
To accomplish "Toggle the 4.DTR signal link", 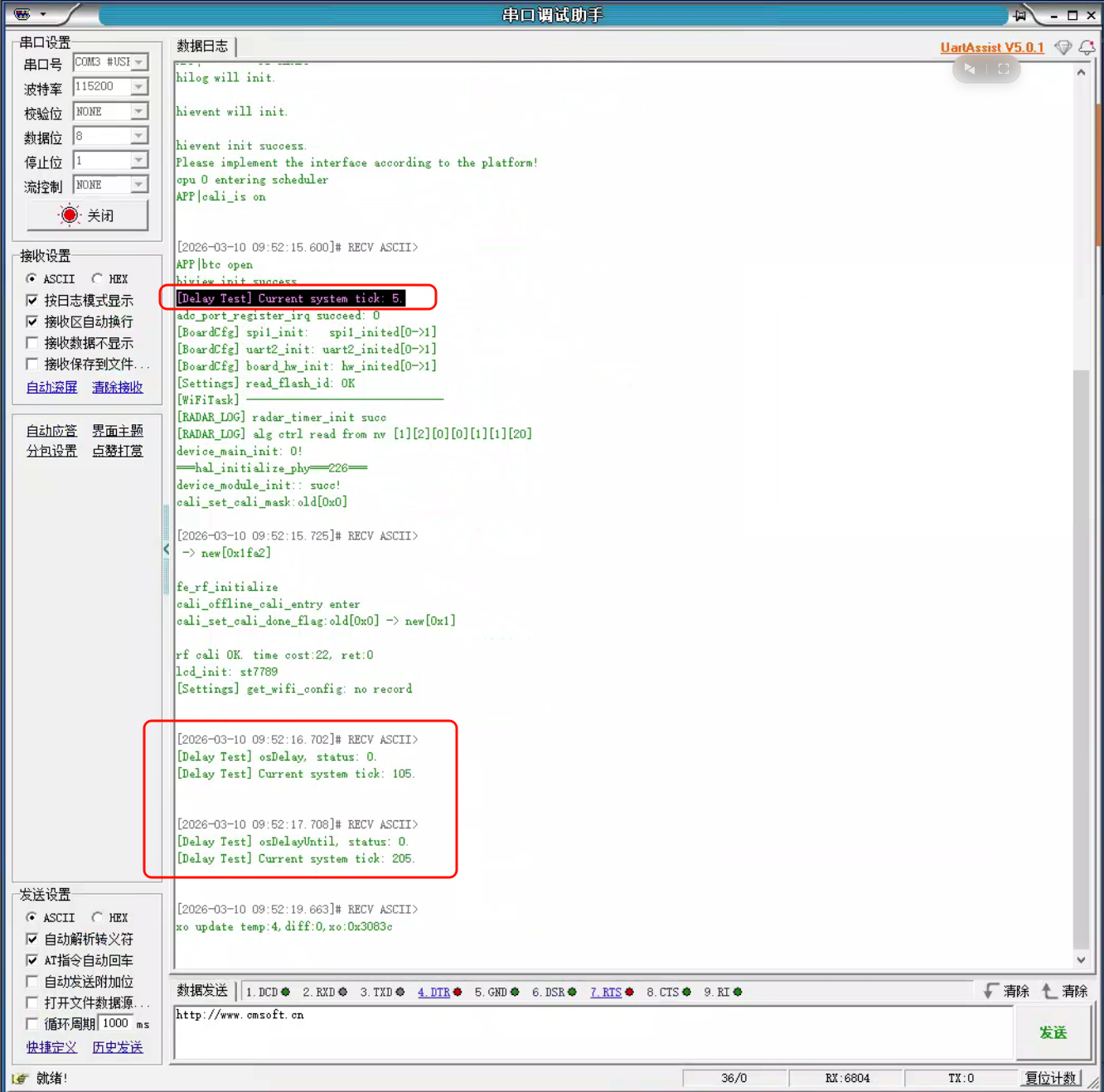I will click(x=433, y=992).
